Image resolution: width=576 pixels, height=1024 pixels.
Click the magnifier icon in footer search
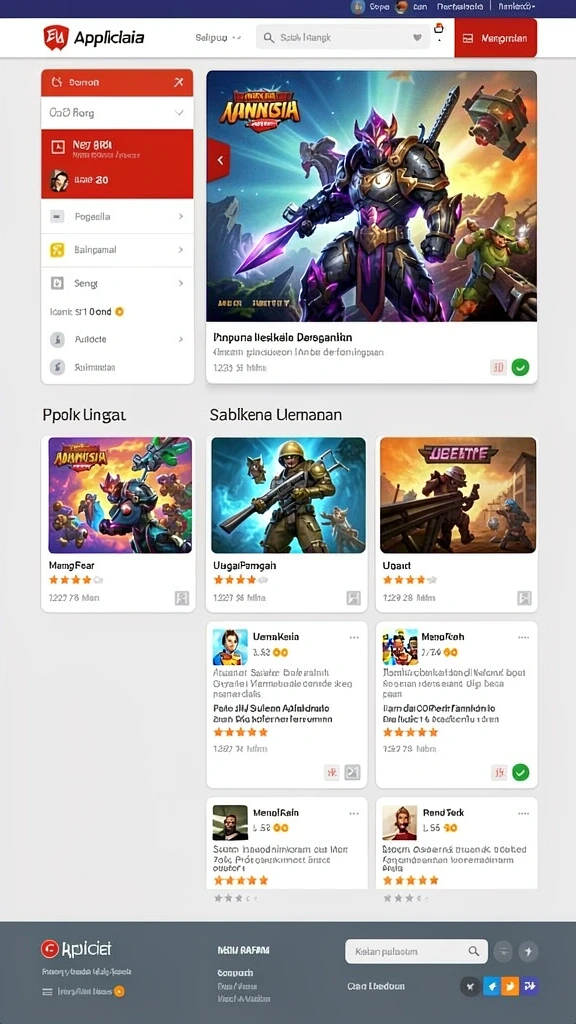pos(474,952)
